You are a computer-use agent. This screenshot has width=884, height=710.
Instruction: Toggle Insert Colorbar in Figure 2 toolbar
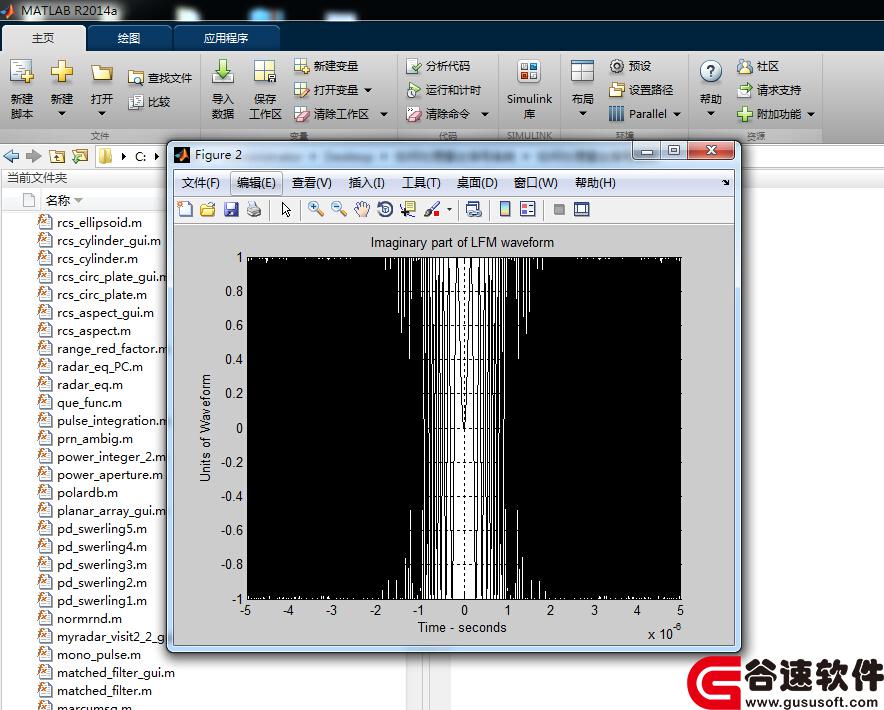click(505, 210)
